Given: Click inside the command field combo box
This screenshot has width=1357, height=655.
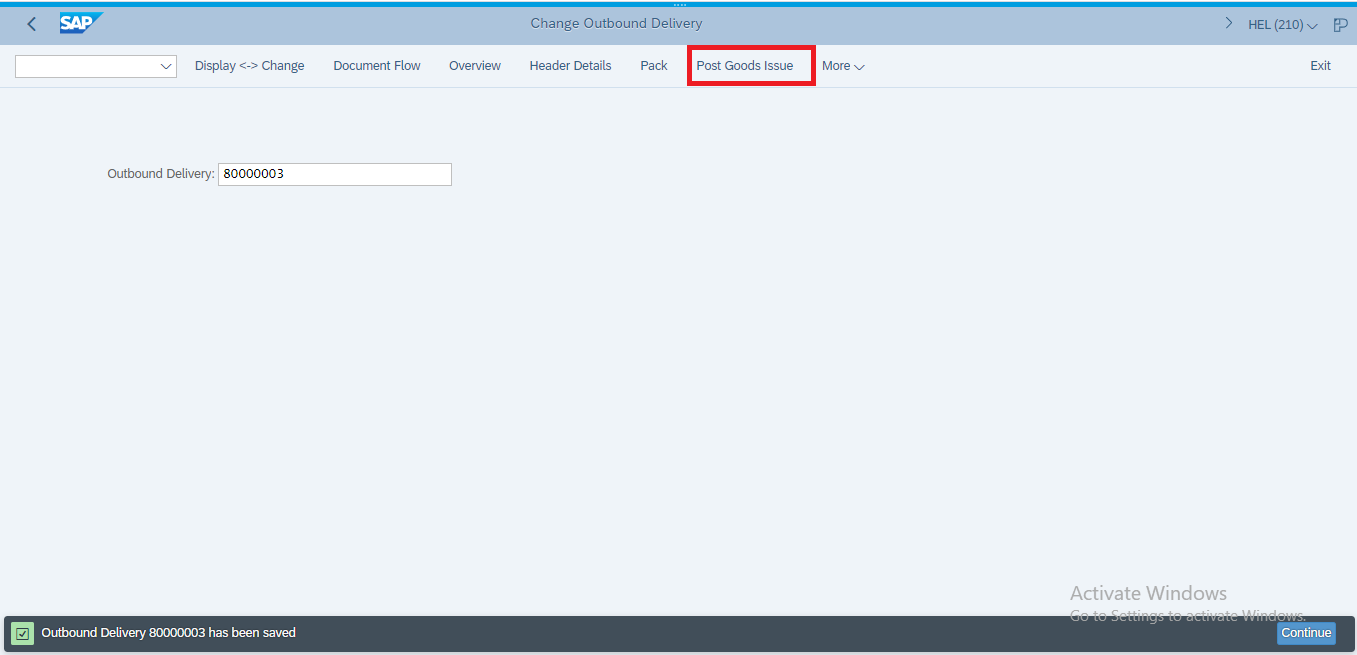Looking at the screenshot, I should point(88,65).
